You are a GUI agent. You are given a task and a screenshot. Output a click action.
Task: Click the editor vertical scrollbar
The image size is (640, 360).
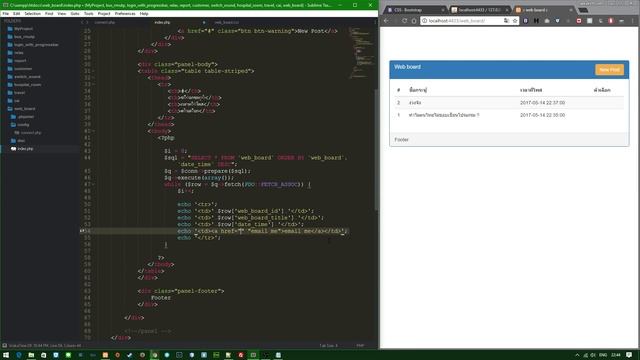376,149
